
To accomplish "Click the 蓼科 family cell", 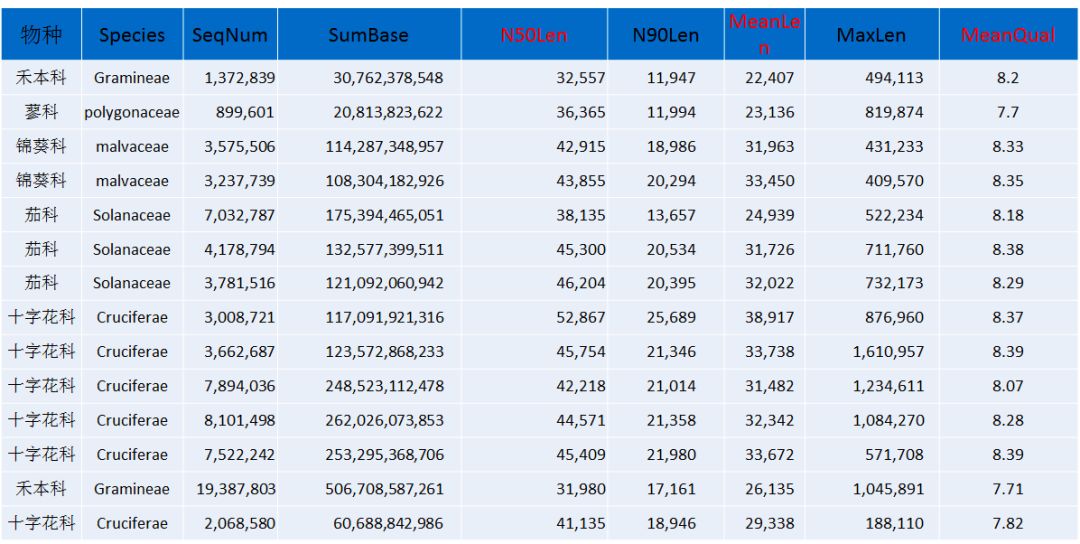I will pos(41,112).
